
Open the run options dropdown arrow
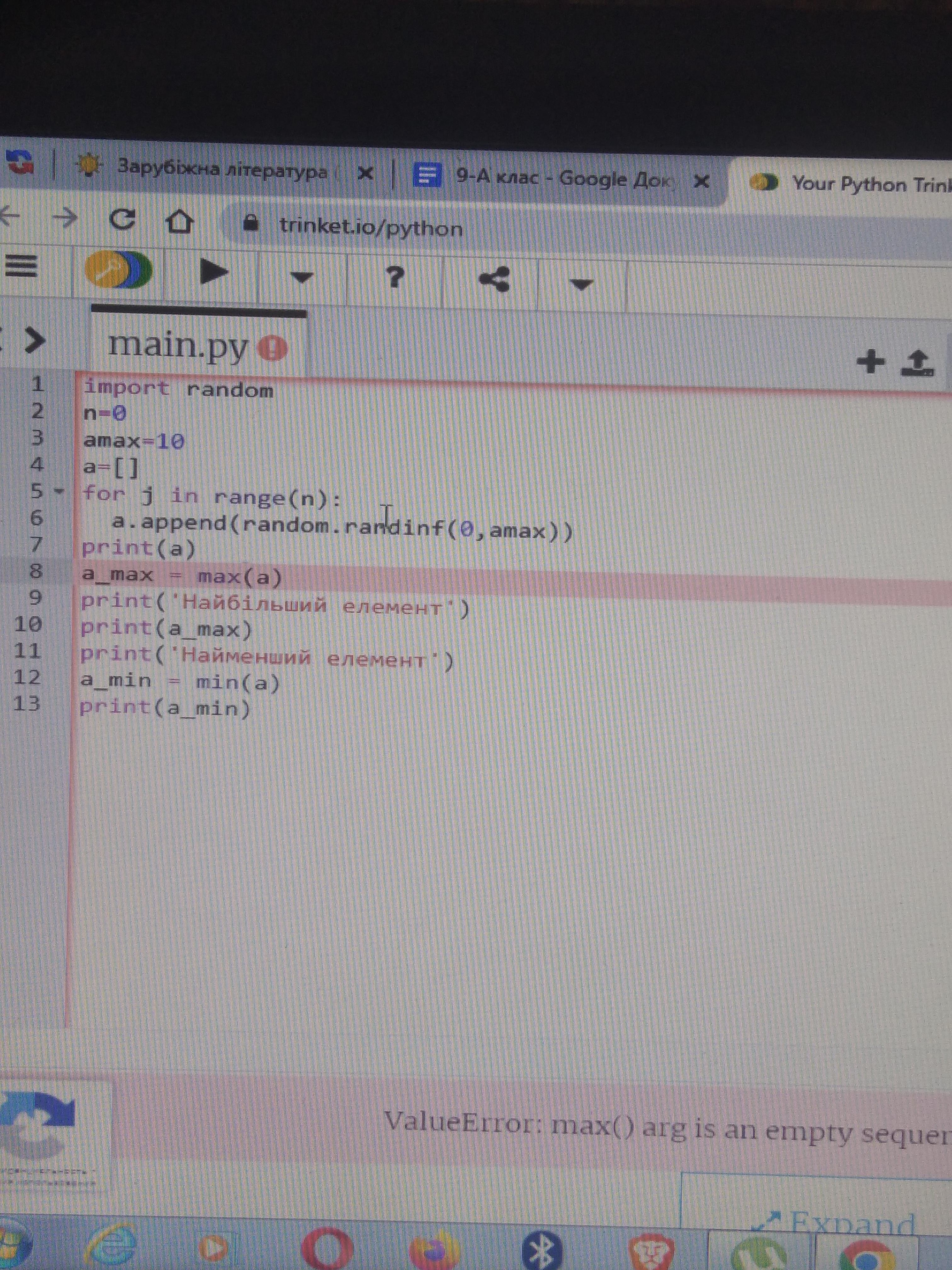[302, 278]
